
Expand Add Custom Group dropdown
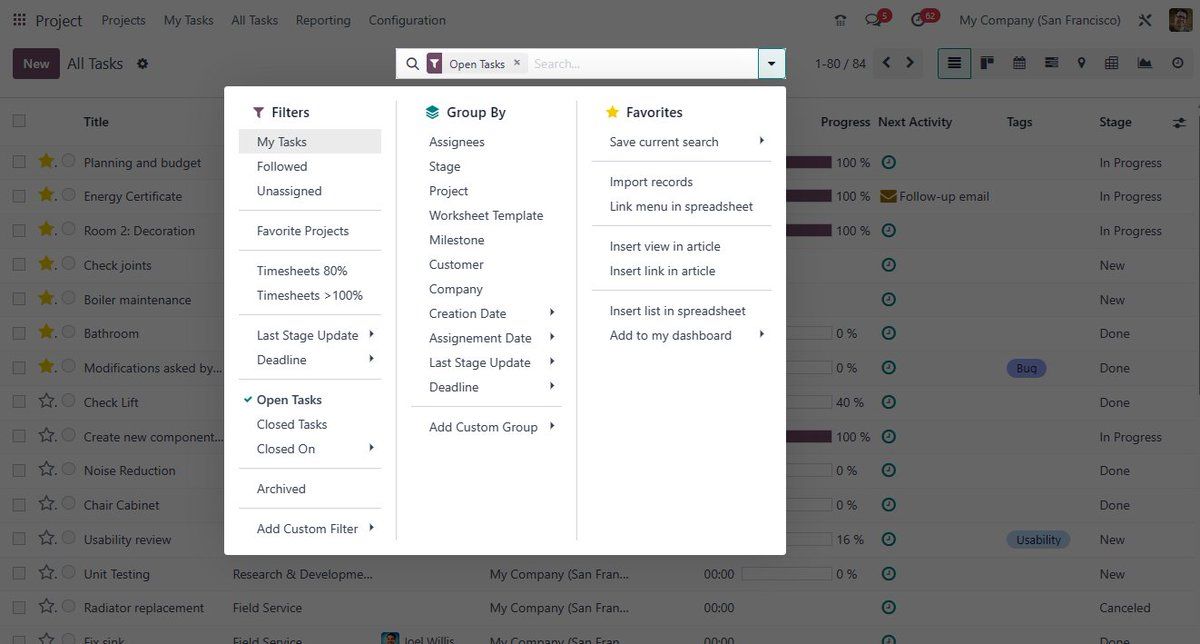pyautogui.click(x=490, y=427)
